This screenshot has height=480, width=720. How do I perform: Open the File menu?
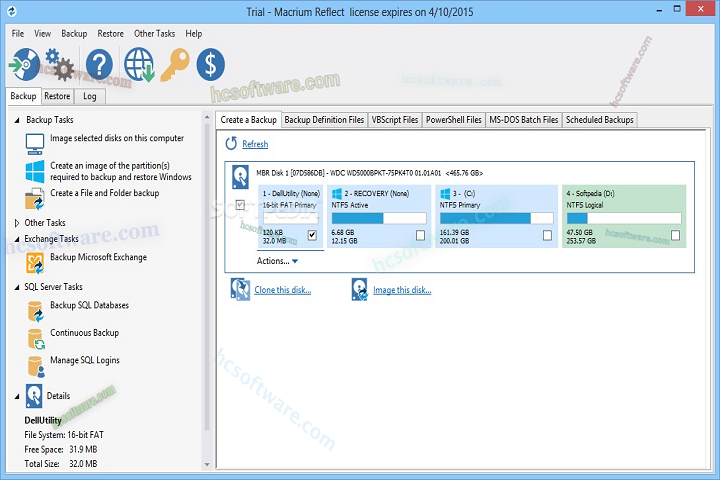pyautogui.click(x=18, y=34)
